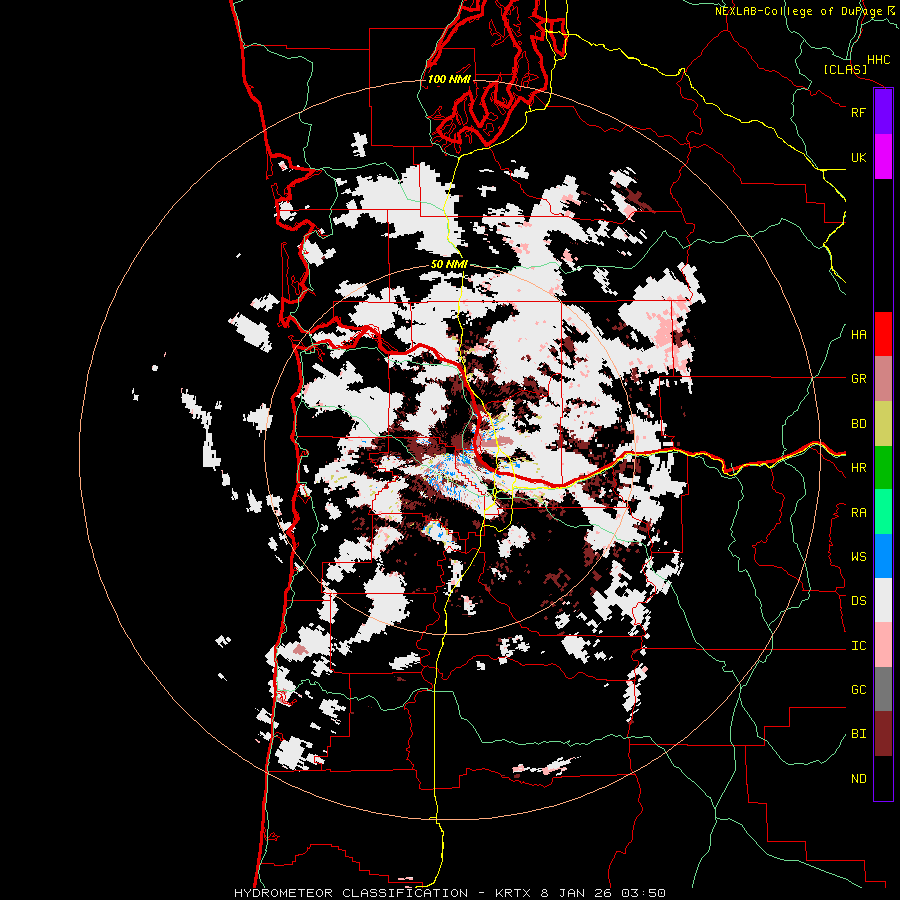This screenshot has width=900, height=900.
Task: Click the ND legend label
Action: pyautogui.click(x=858, y=779)
